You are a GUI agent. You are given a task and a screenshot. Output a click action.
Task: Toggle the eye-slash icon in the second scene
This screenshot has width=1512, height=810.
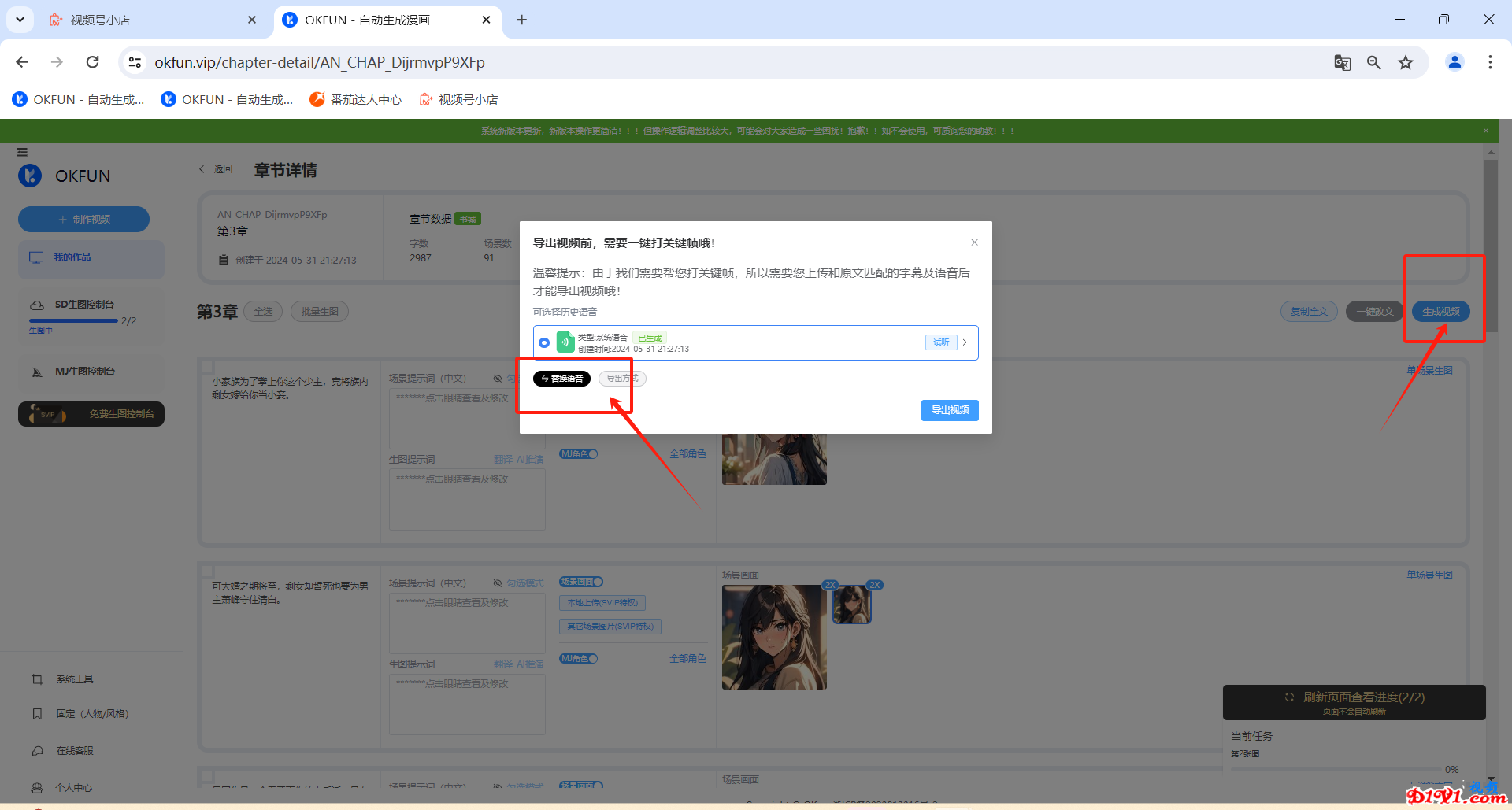tap(498, 583)
